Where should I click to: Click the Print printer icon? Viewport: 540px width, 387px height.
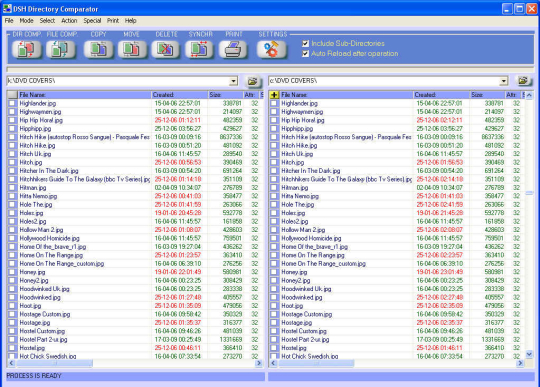[233, 49]
